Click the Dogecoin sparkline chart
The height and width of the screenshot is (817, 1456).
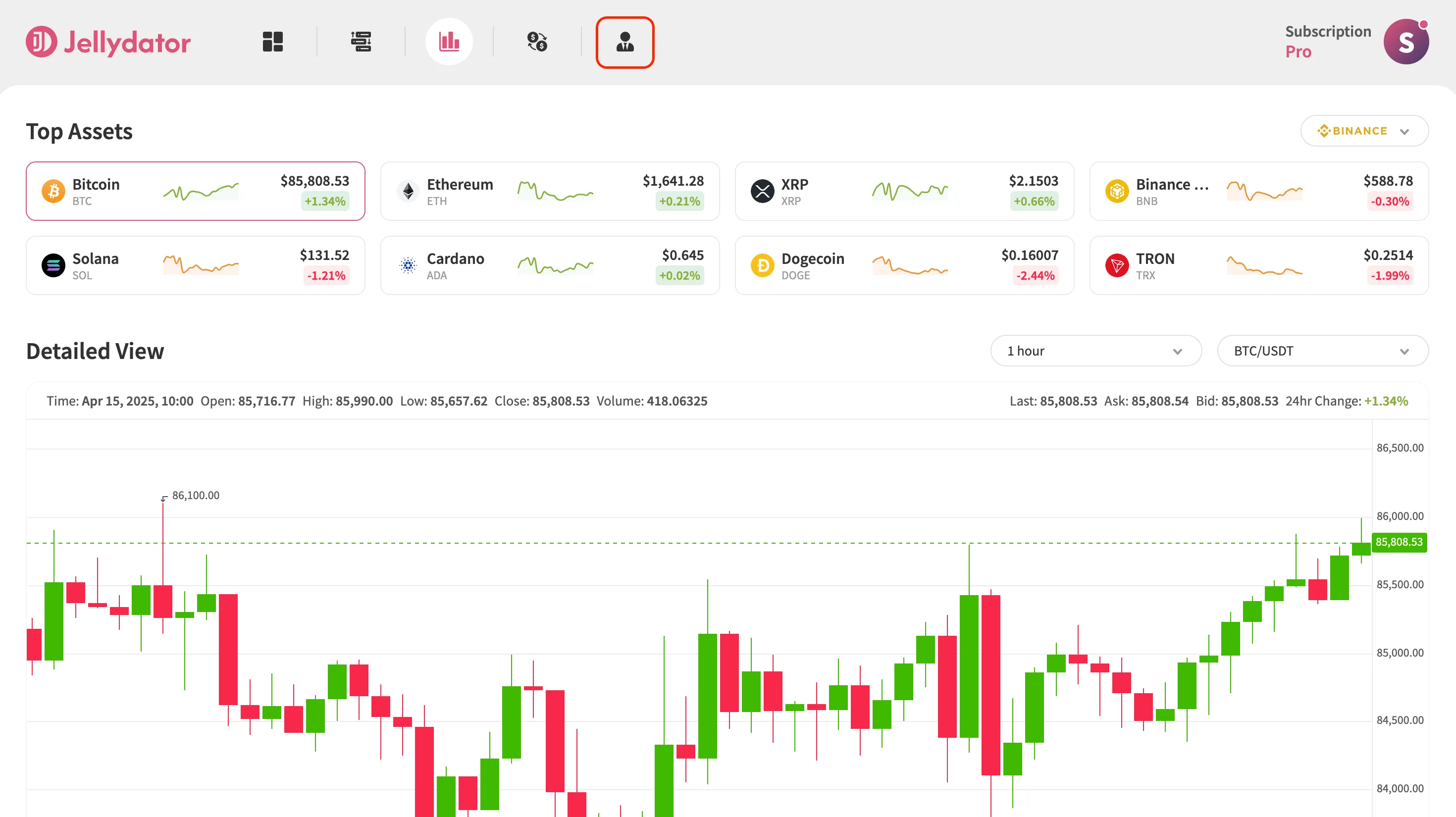tap(909, 265)
